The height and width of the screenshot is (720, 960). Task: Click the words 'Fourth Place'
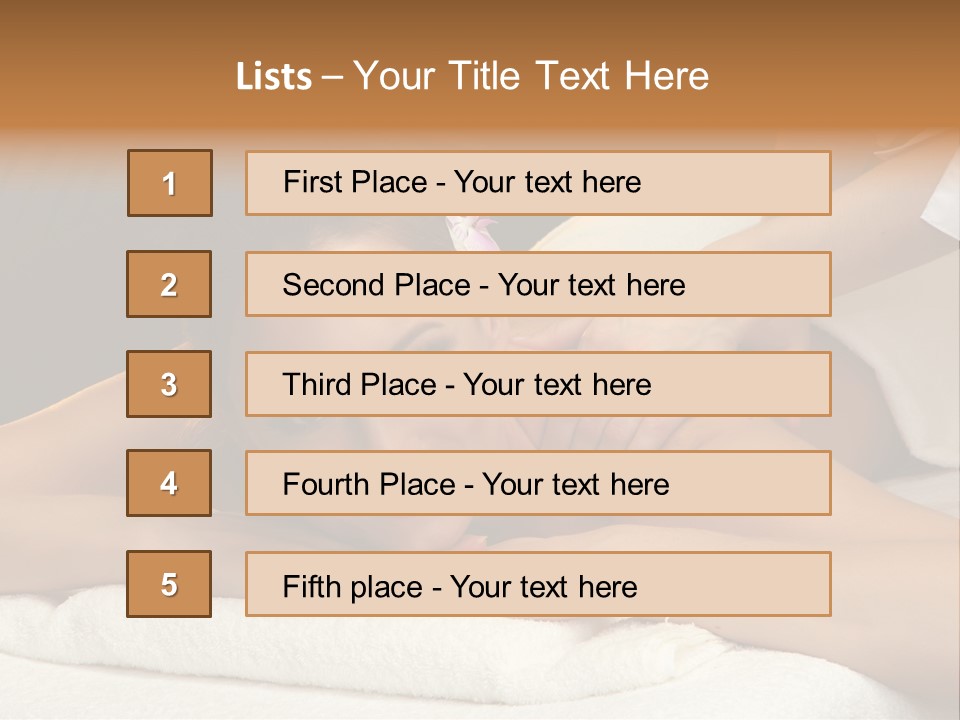pos(368,485)
